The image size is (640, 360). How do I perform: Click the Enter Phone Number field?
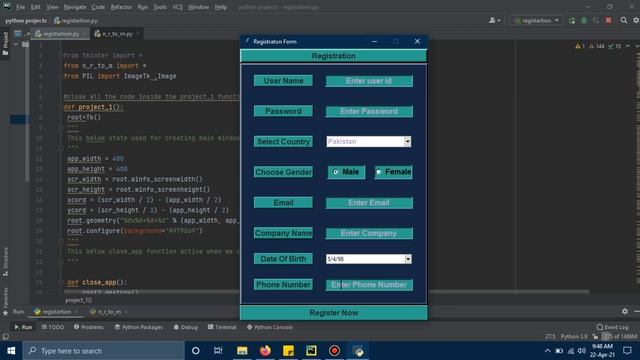pyautogui.click(x=369, y=285)
